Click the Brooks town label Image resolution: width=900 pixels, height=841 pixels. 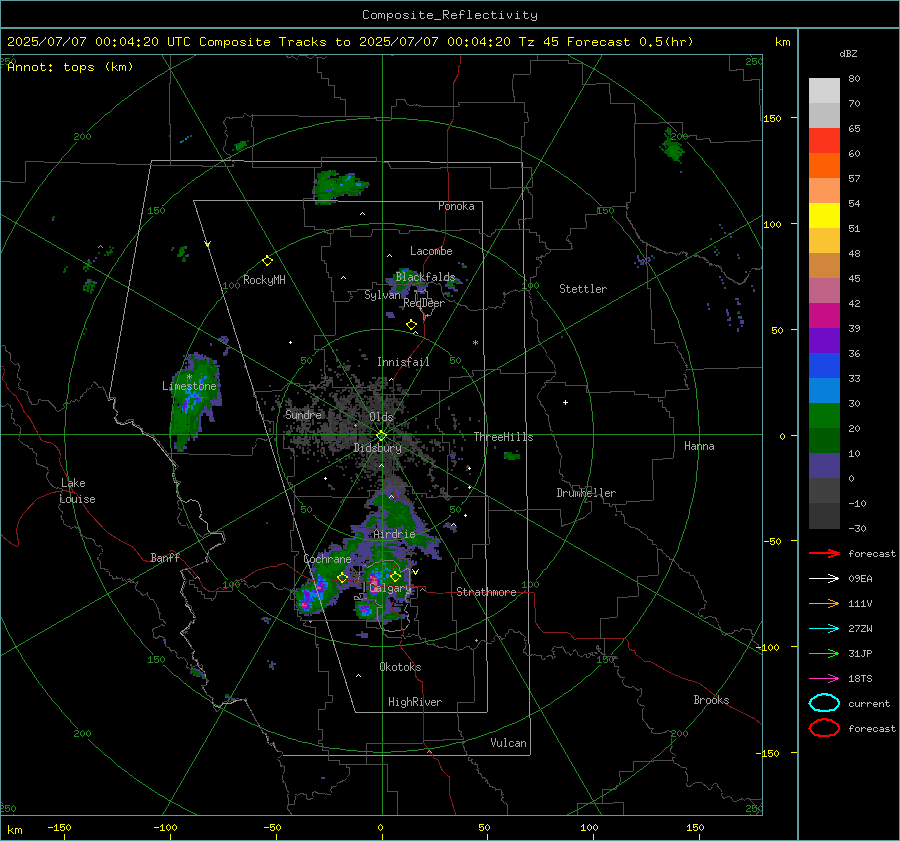click(711, 700)
